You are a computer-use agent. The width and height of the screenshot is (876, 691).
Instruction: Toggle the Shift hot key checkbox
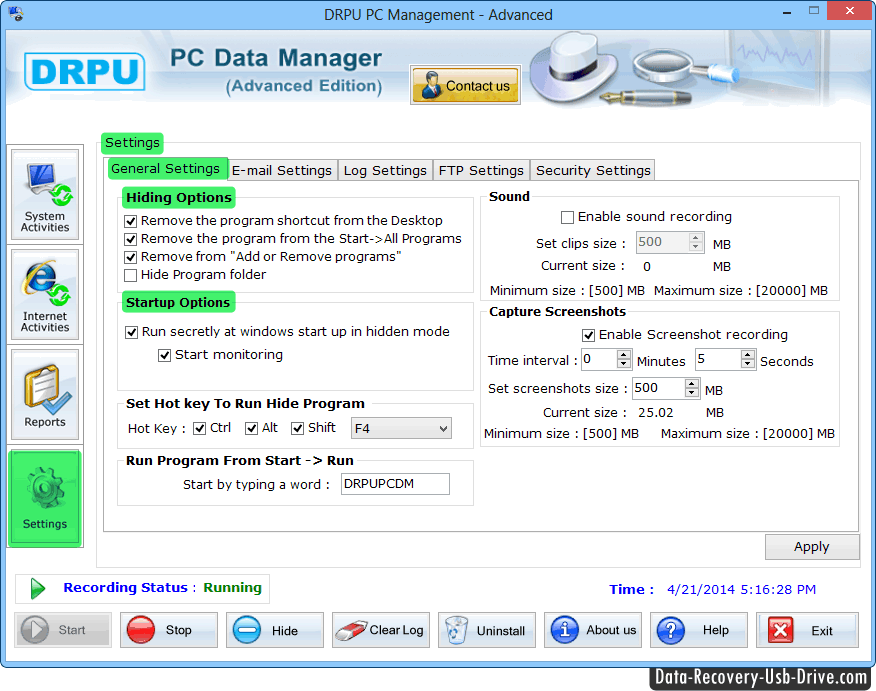pyautogui.click(x=297, y=428)
